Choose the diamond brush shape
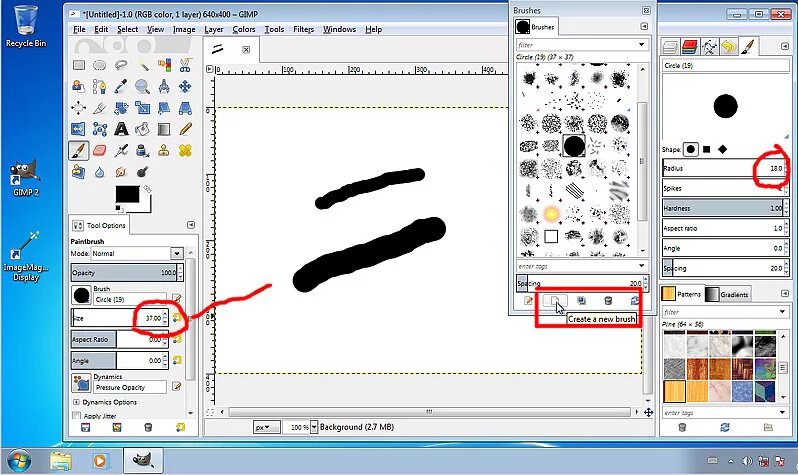This screenshot has width=798, height=475. point(722,149)
